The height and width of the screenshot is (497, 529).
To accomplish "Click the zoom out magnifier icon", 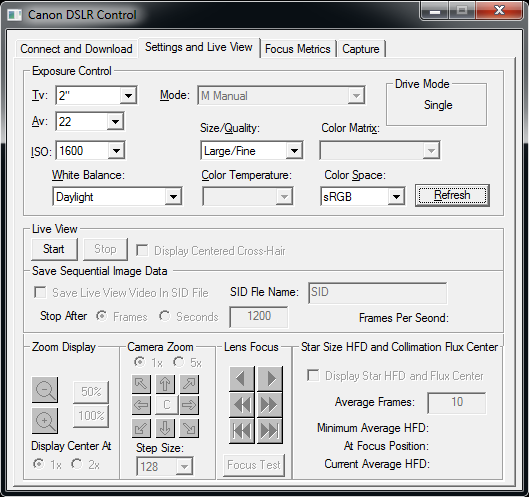I will coord(45,390).
